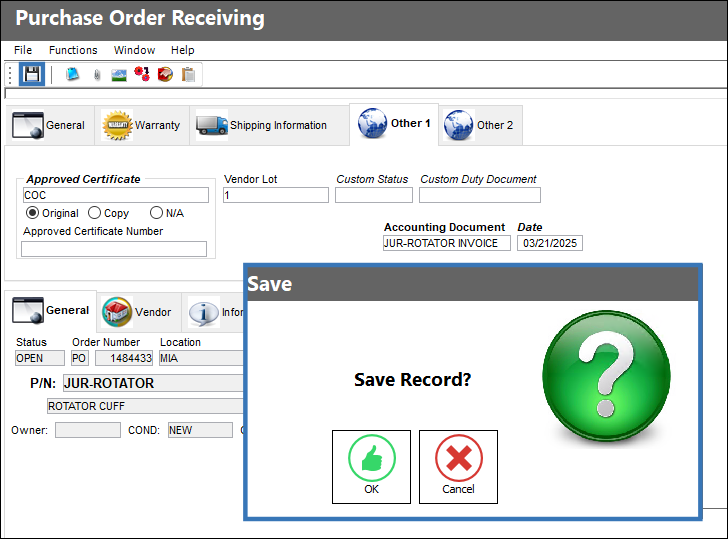Click the Save floppy disk toolbar icon
This screenshot has height=539, width=728.
tap(32, 74)
